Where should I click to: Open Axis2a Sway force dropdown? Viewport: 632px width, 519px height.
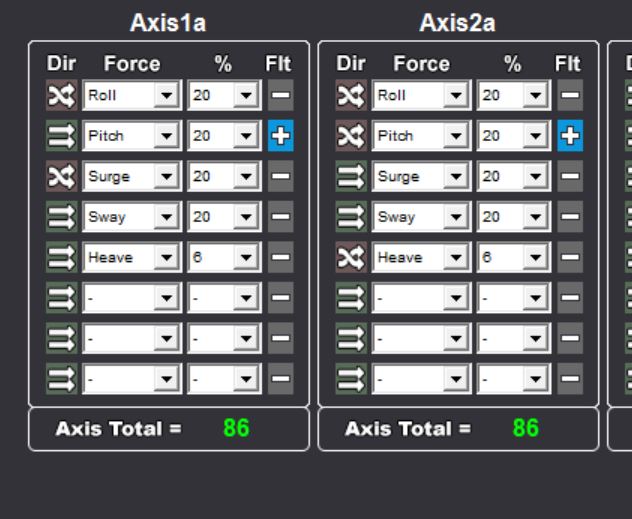click(x=421, y=217)
